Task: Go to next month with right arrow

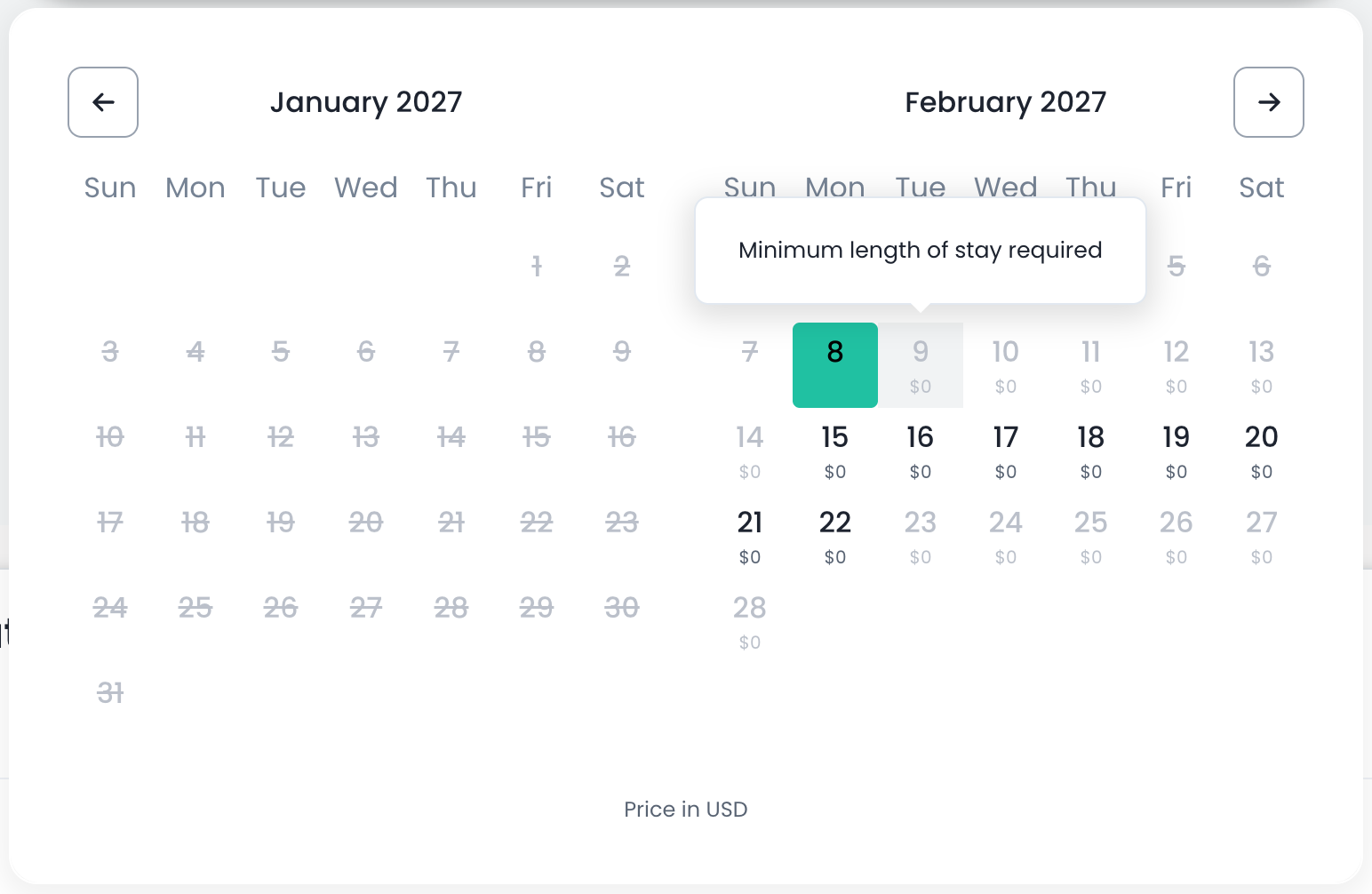Action: point(1268,102)
